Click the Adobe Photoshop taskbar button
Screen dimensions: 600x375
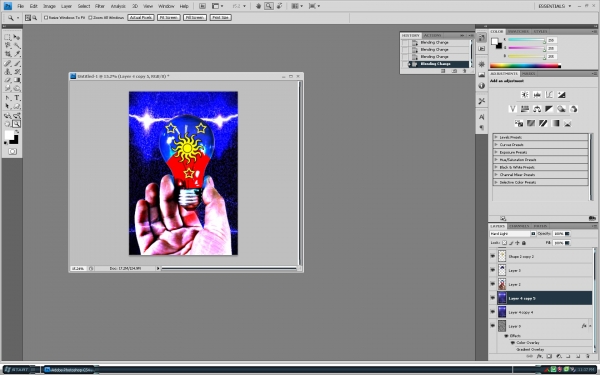click(x=69, y=370)
